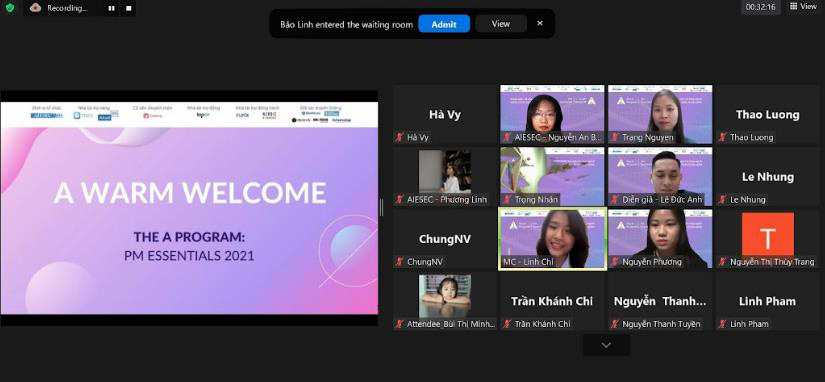Click the View waiting room button
The height and width of the screenshot is (382, 825).
tap(501, 24)
